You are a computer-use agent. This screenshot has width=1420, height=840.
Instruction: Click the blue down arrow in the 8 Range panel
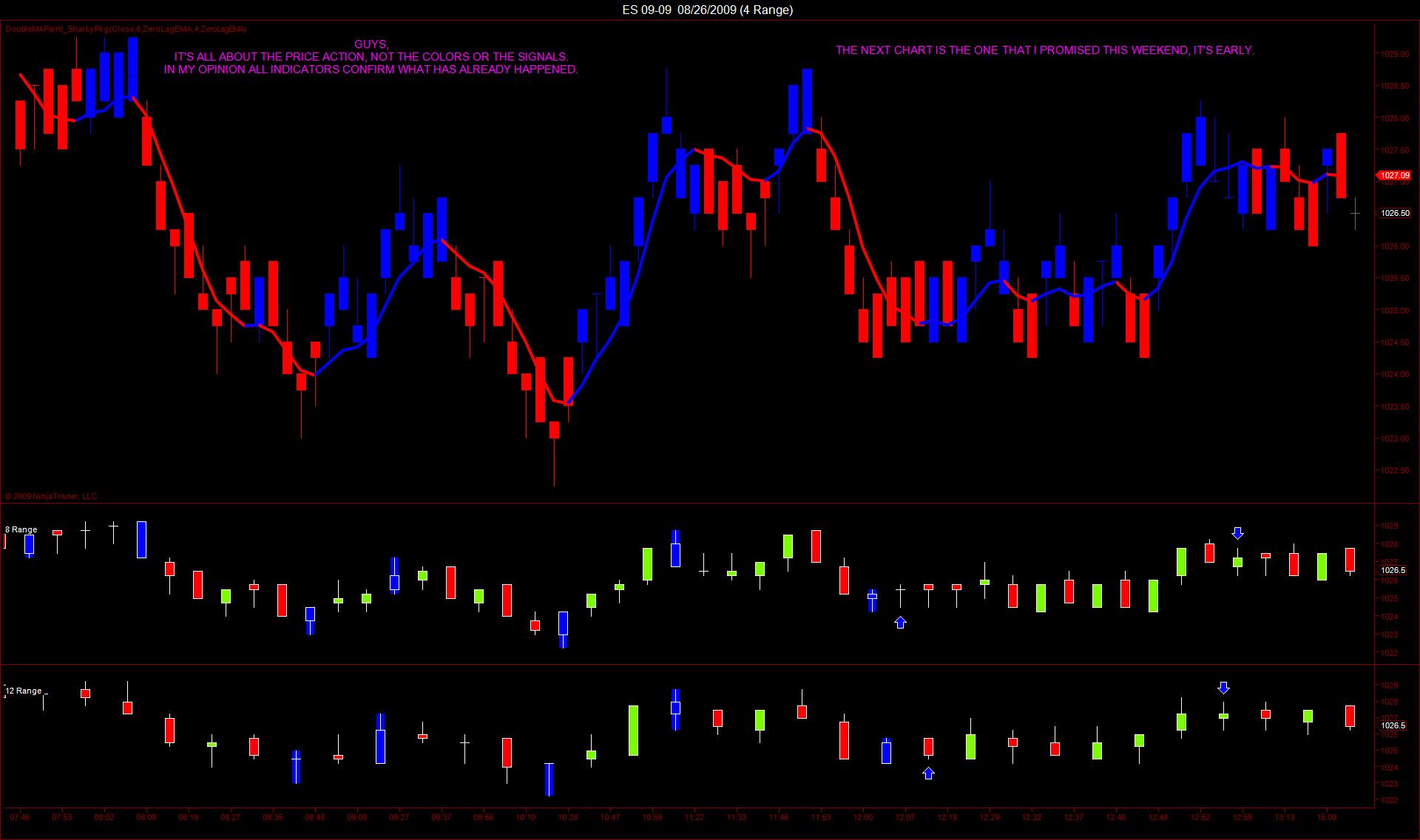1238,532
